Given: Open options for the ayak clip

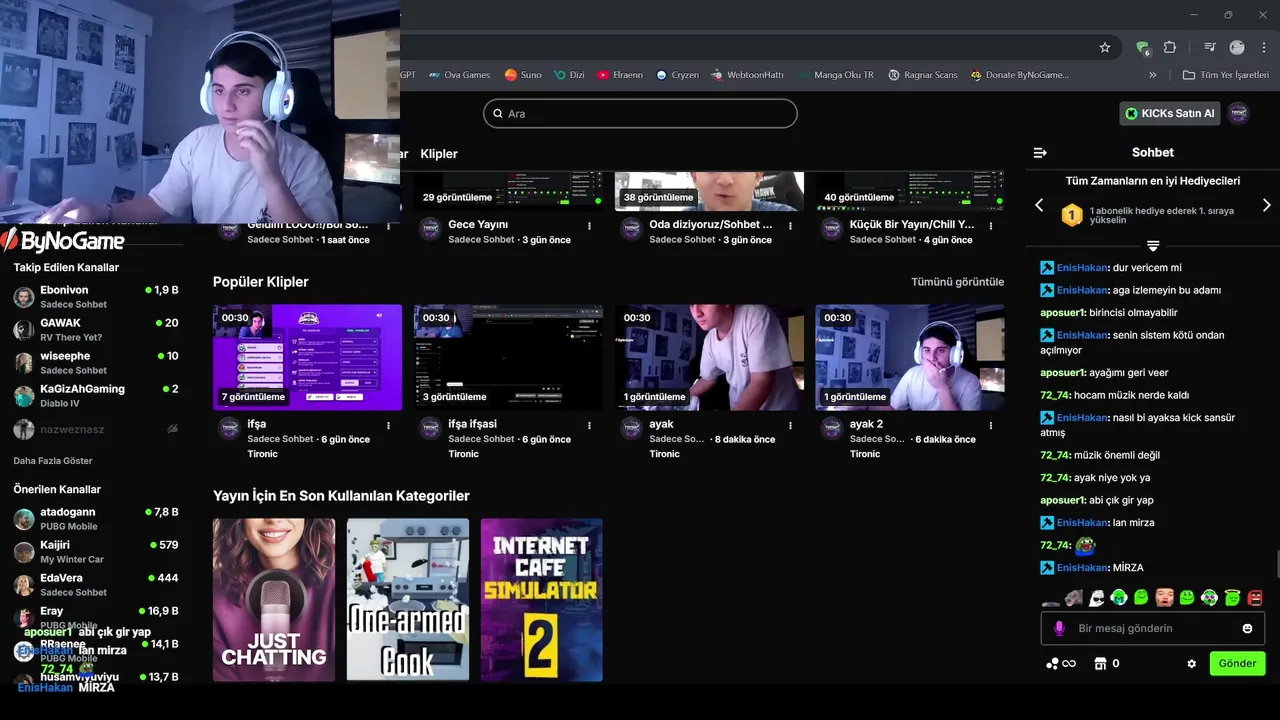Looking at the screenshot, I should (790, 426).
